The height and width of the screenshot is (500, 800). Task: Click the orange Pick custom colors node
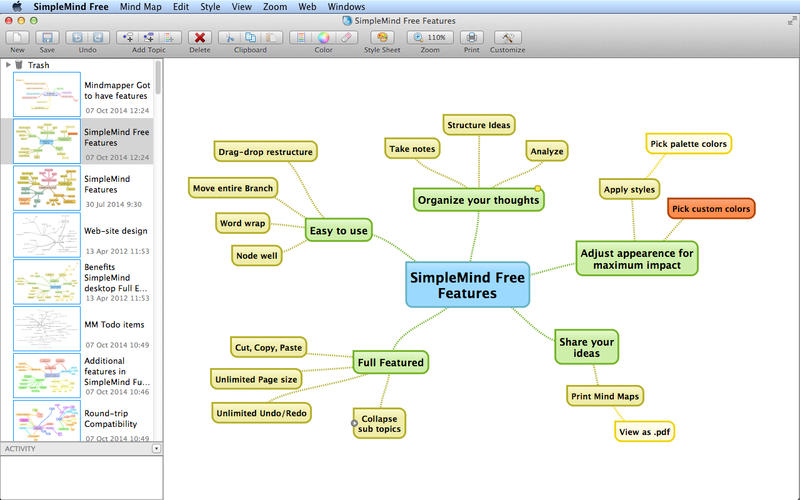[710, 209]
